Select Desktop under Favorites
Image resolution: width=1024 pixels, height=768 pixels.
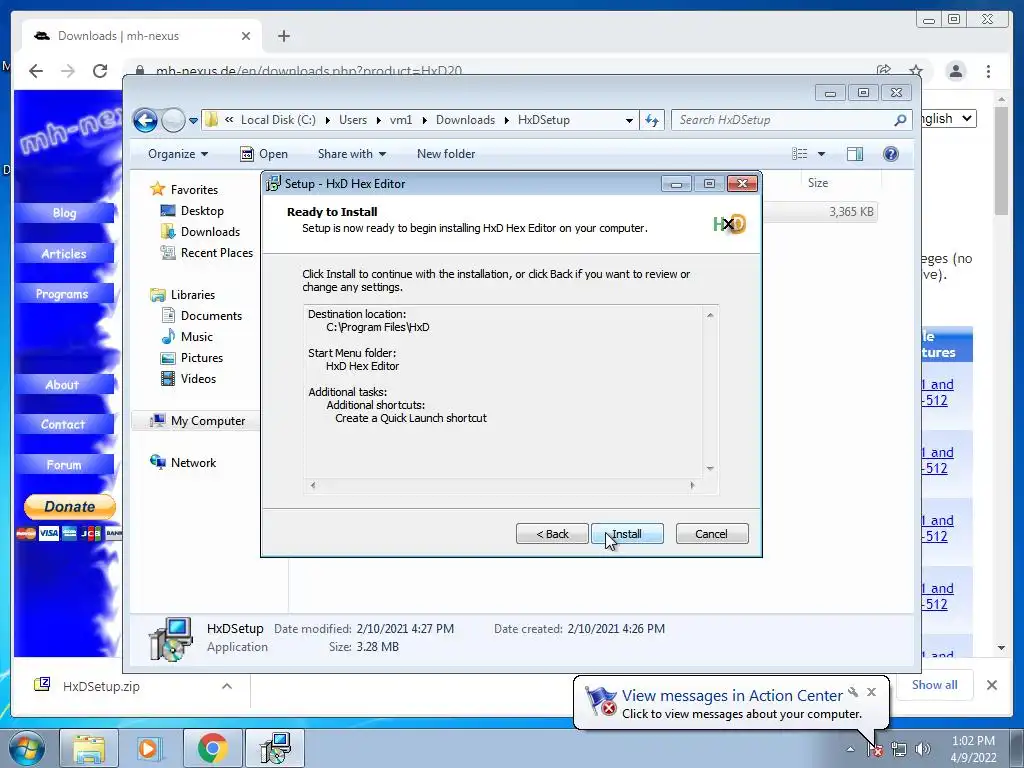202,211
